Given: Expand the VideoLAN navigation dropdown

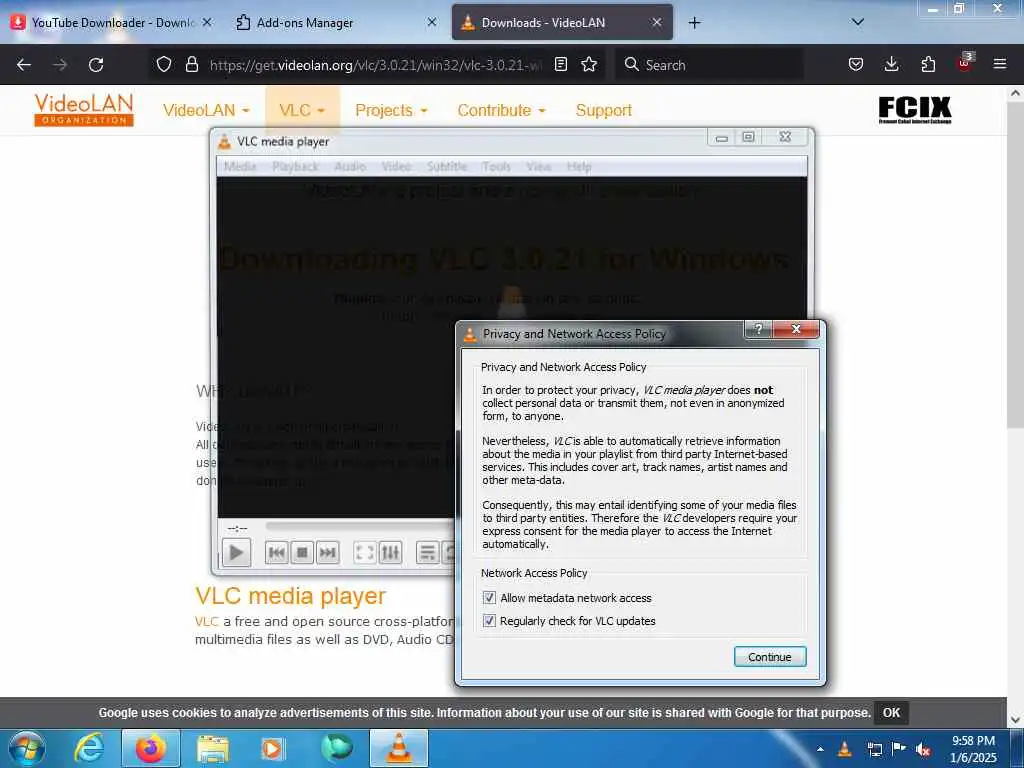Looking at the screenshot, I should coord(206,110).
